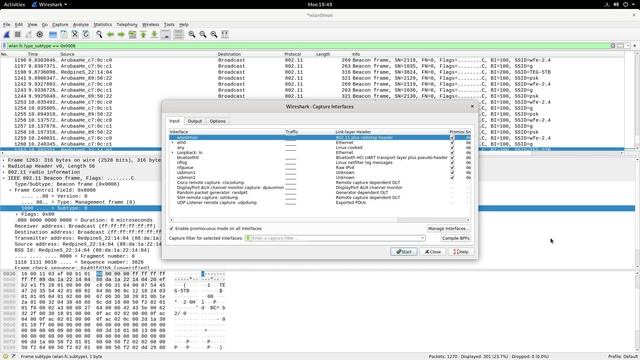Save the capture file from the toolbar
The image size is (640, 360).
64,35
